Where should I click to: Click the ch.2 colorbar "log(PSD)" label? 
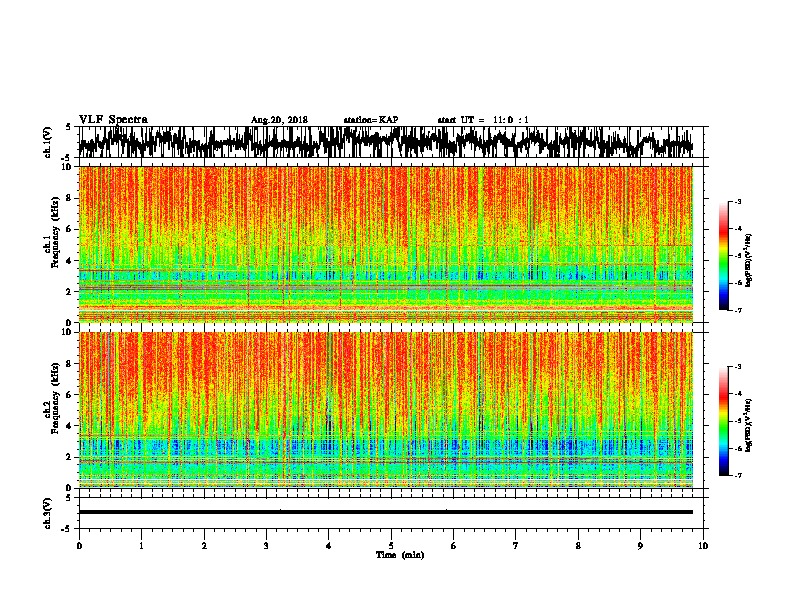tap(749, 425)
